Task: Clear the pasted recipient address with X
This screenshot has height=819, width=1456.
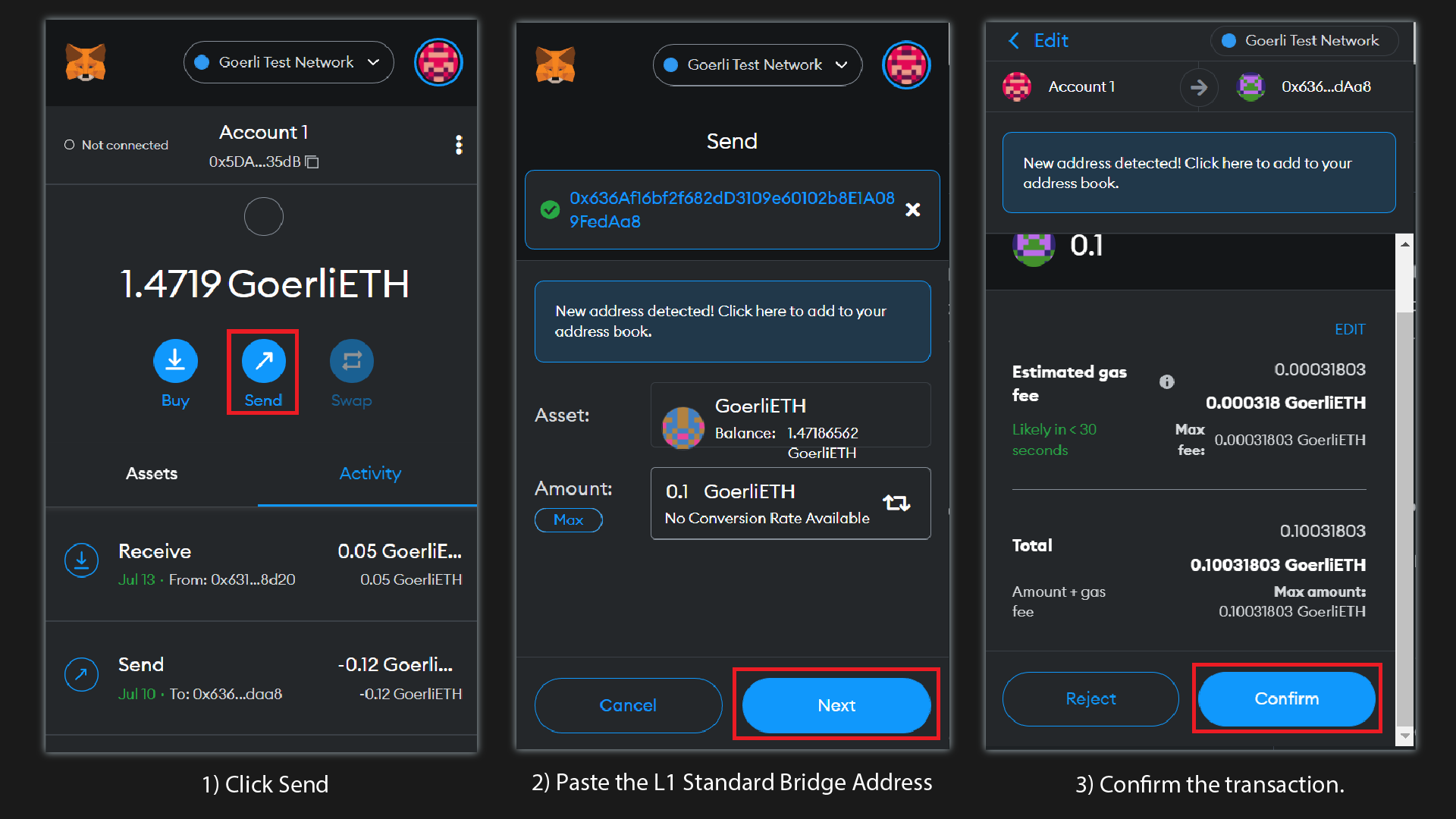Action: point(912,209)
